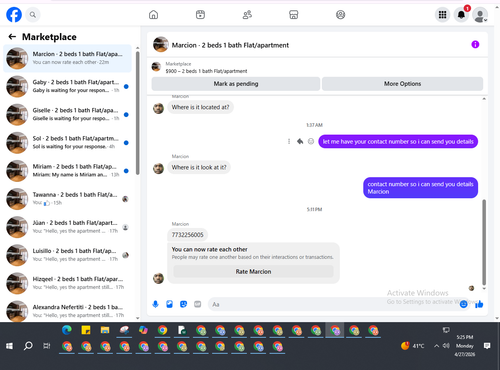
Task: Open Marcion chat header title
Action: pyautogui.click(x=230, y=45)
